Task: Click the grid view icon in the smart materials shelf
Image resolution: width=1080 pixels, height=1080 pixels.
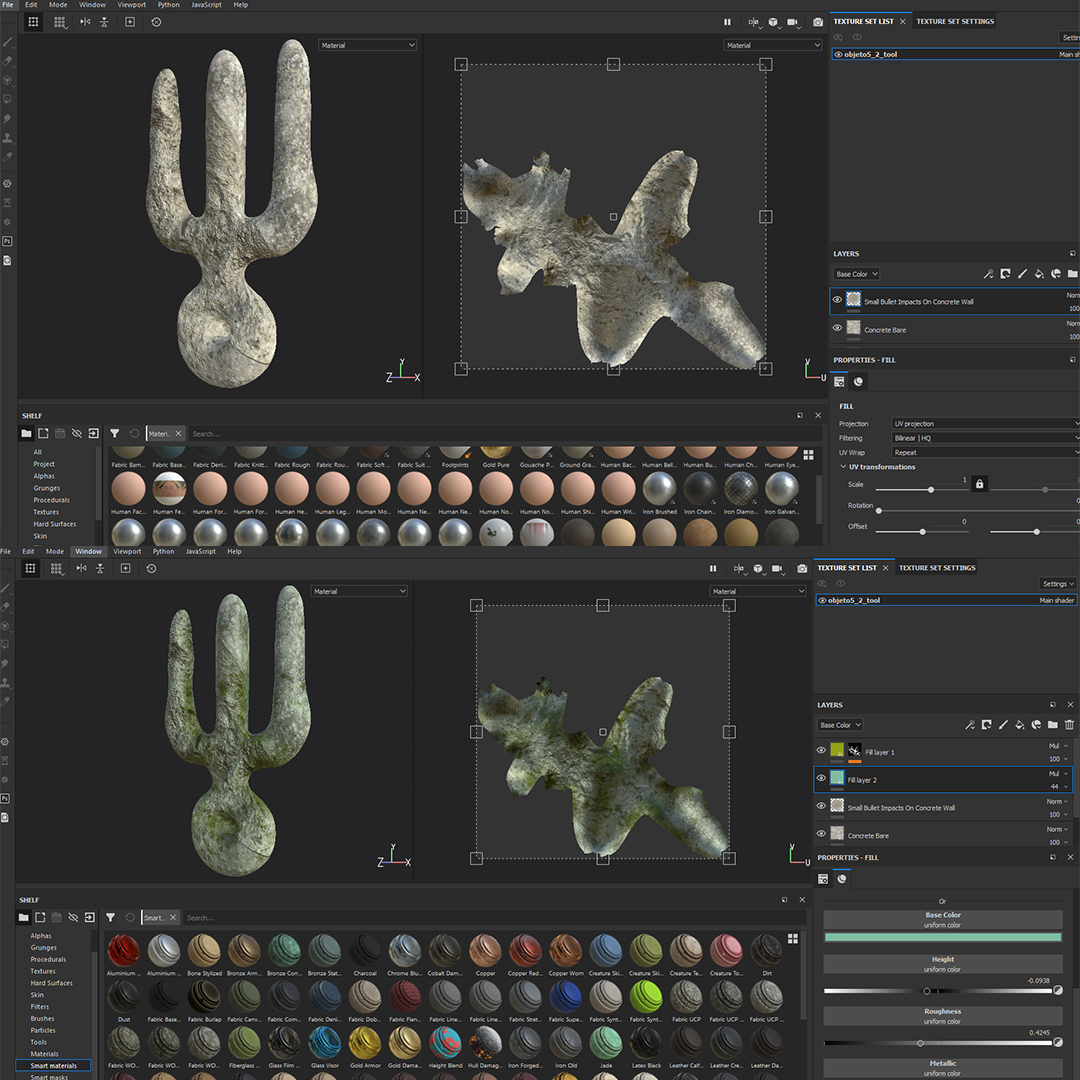Action: [x=793, y=939]
